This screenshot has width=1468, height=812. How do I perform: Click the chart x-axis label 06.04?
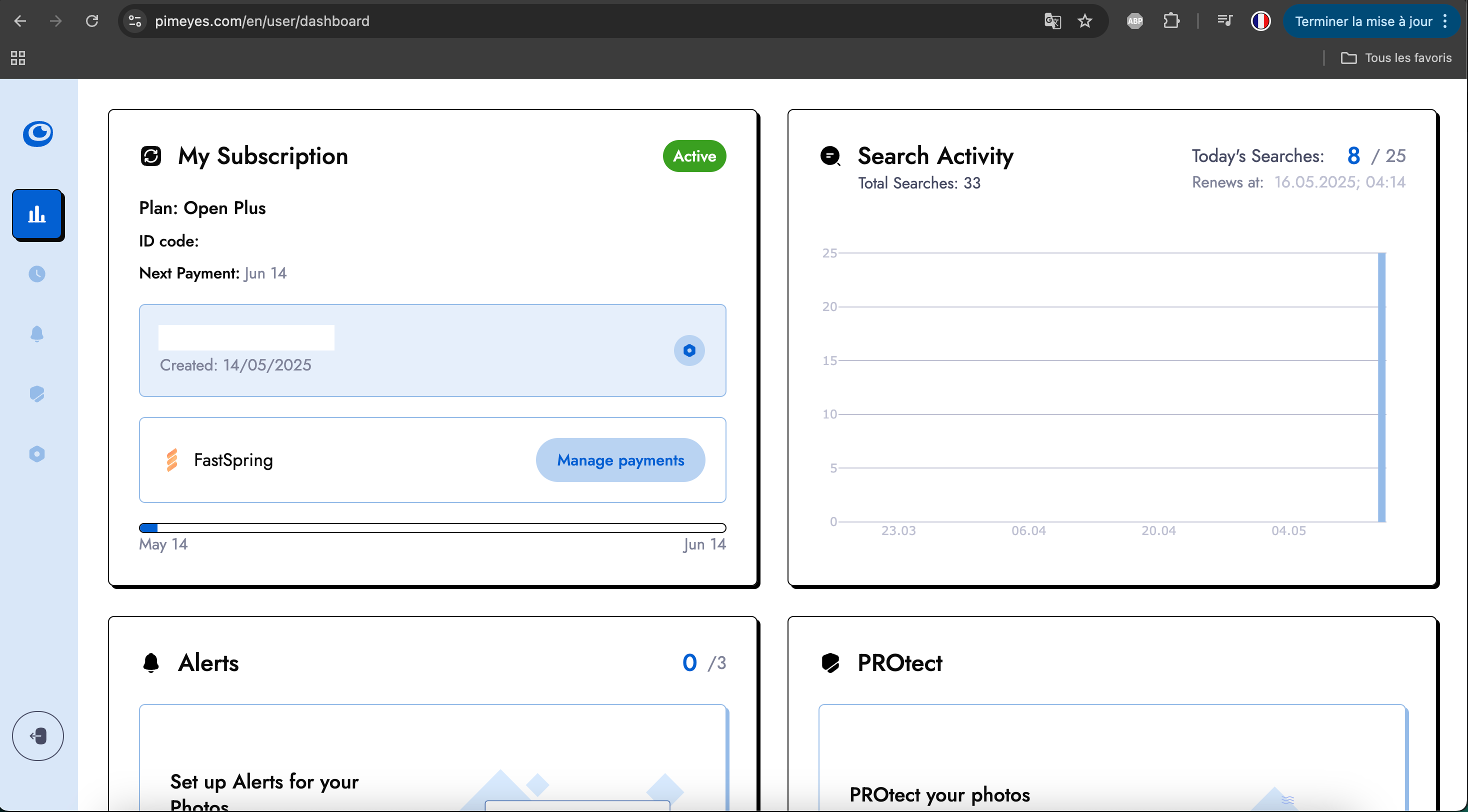[1028, 530]
